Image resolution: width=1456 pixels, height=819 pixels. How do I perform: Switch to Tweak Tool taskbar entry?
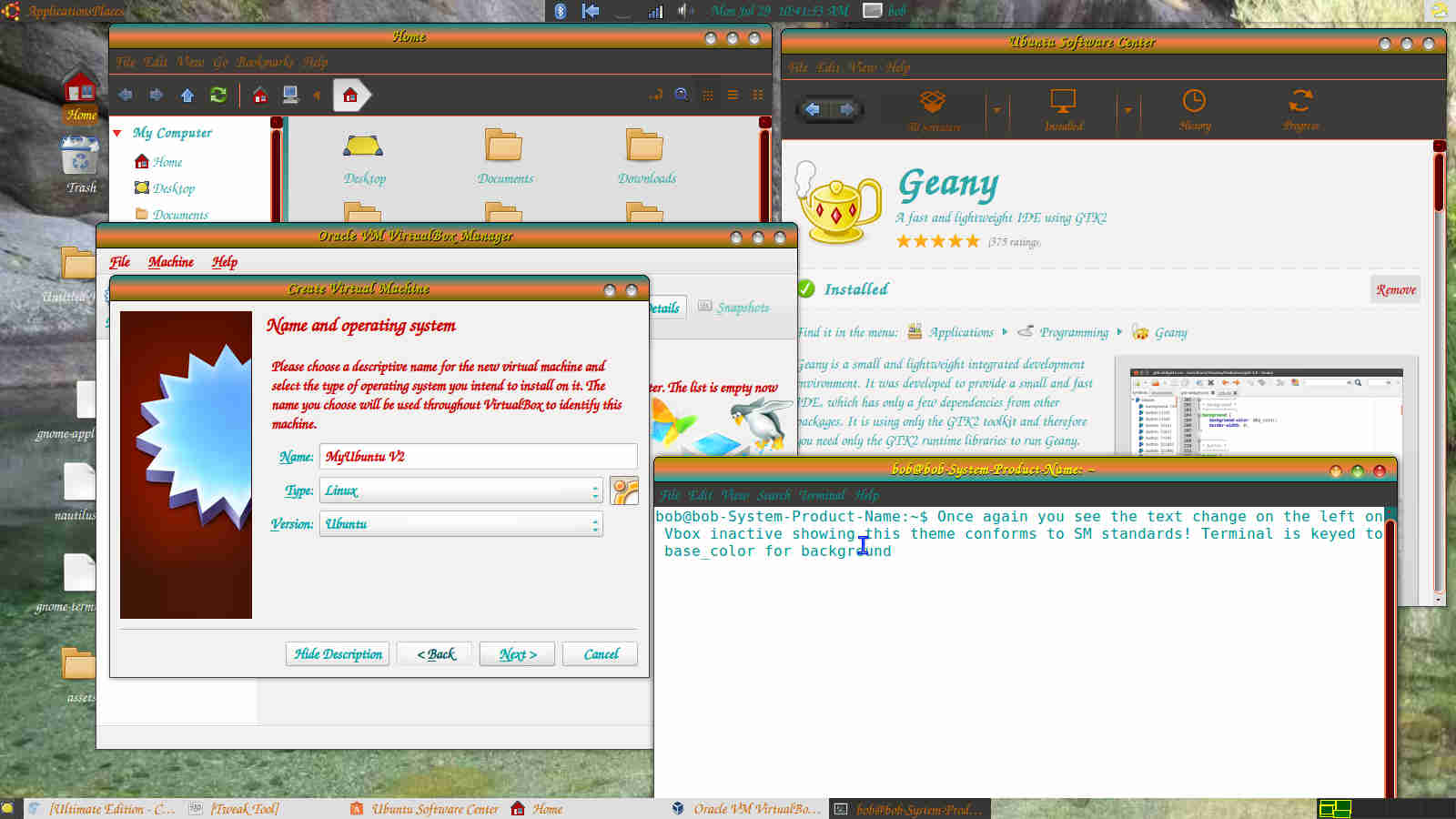click(x=234, y=809)
